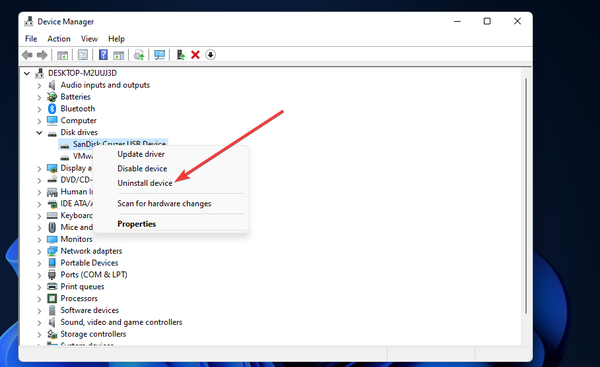600x367 pixels.
Task: Click the Audio inputs speaker icon
Action: tap(52, 85)
